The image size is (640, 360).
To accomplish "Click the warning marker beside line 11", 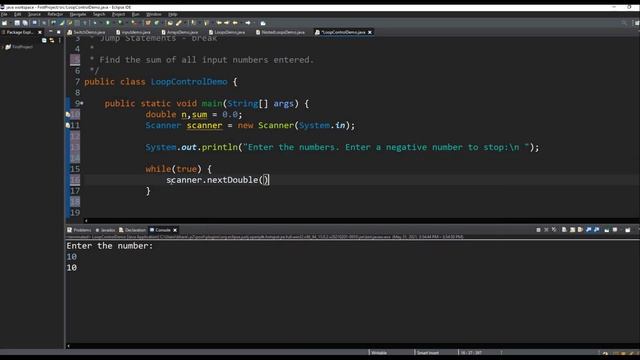I will click(68, 125).
